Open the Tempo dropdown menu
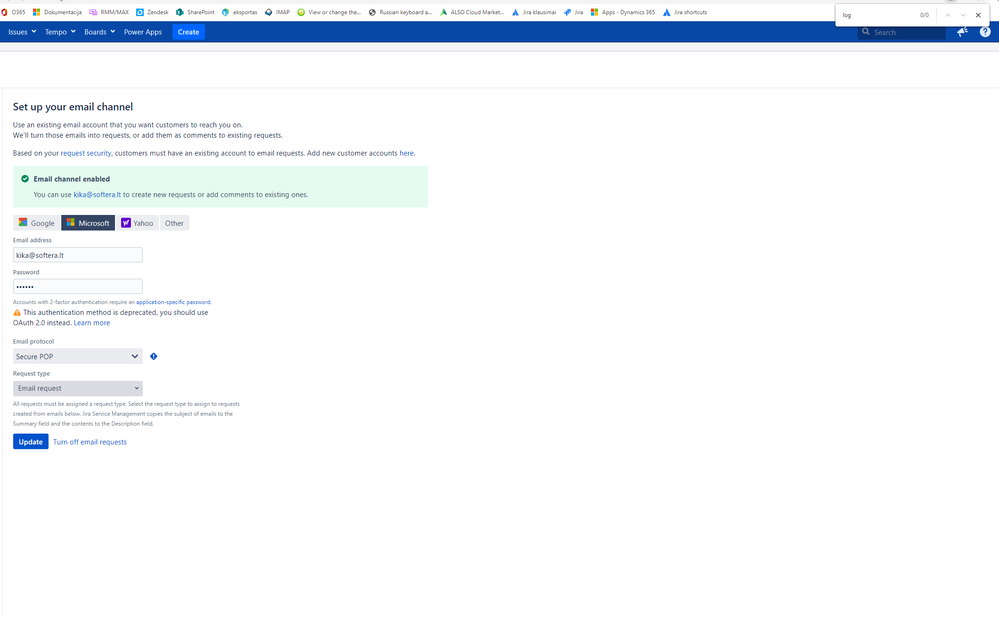The height and width of the screenshot is (617, 999). (x=60, y=32)
